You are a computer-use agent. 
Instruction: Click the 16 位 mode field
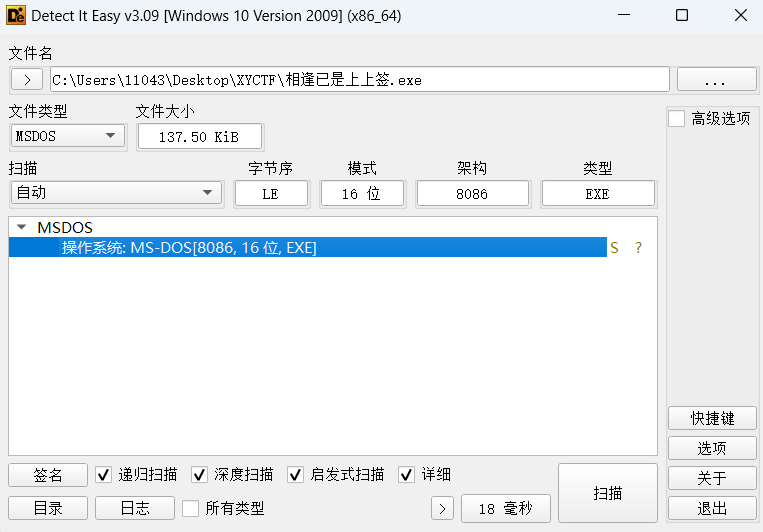(362, 194)
